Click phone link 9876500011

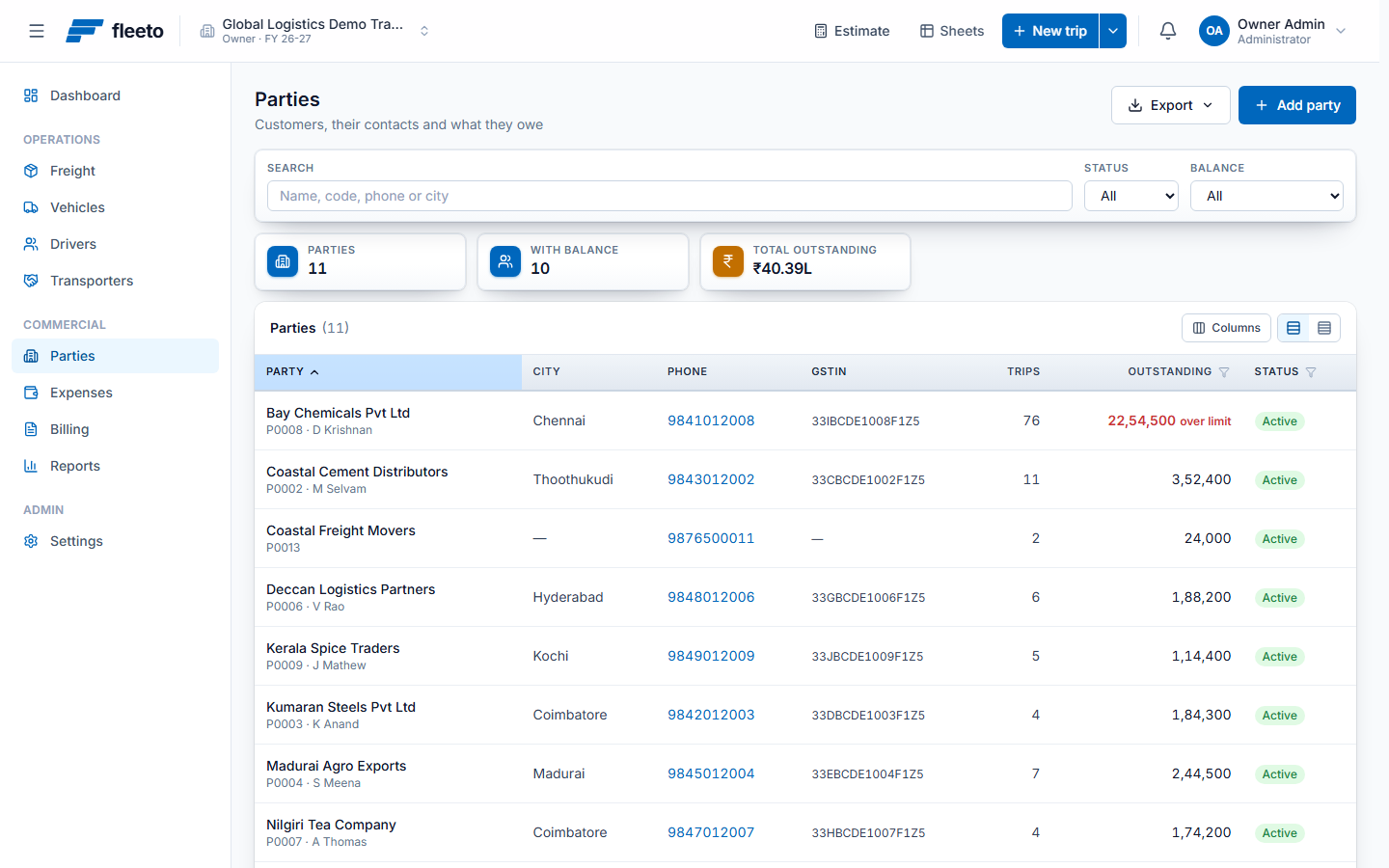[x=711, y=538]
